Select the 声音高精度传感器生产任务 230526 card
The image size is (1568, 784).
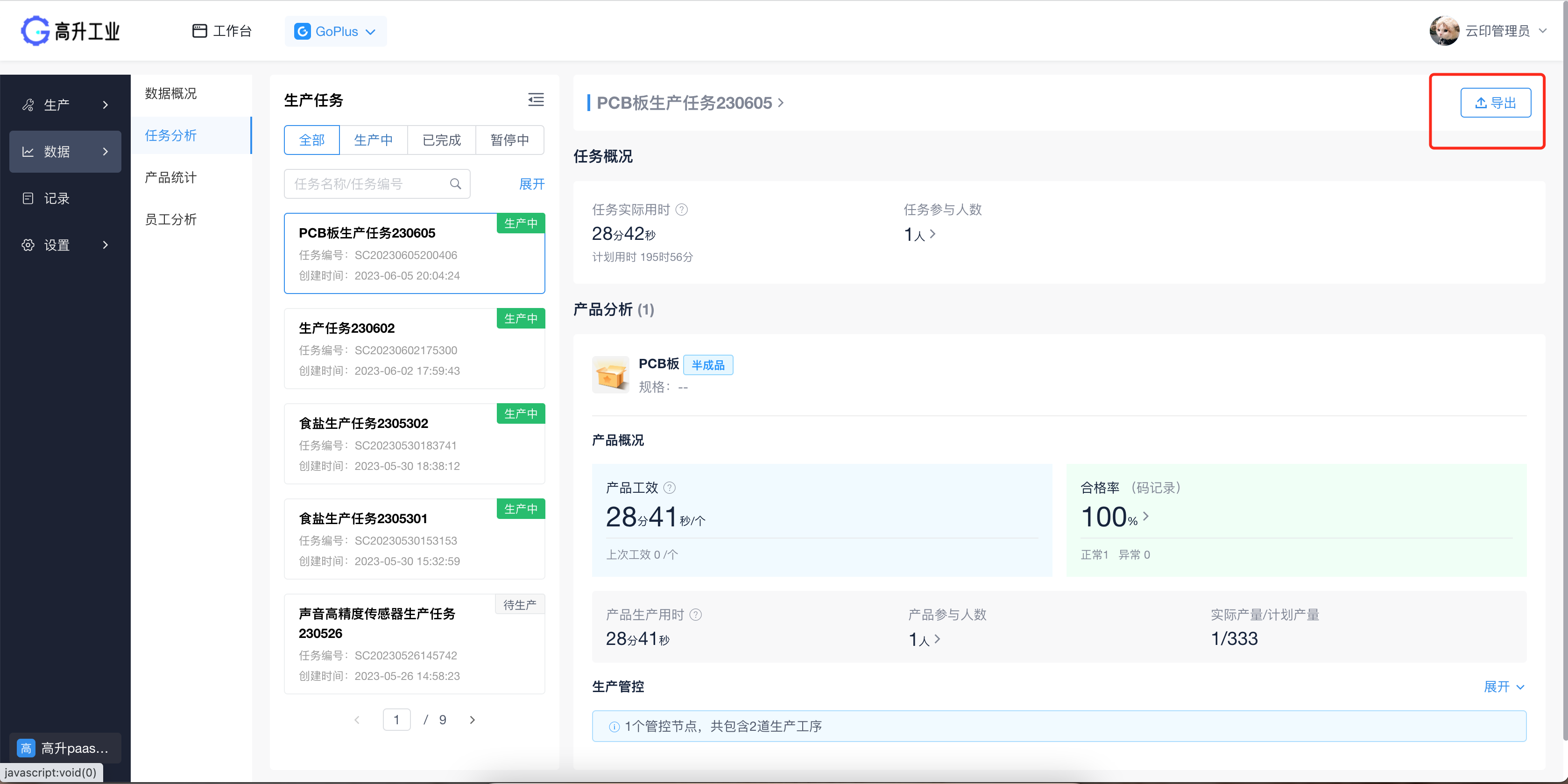pyautogui.click(x=414, y=644)
